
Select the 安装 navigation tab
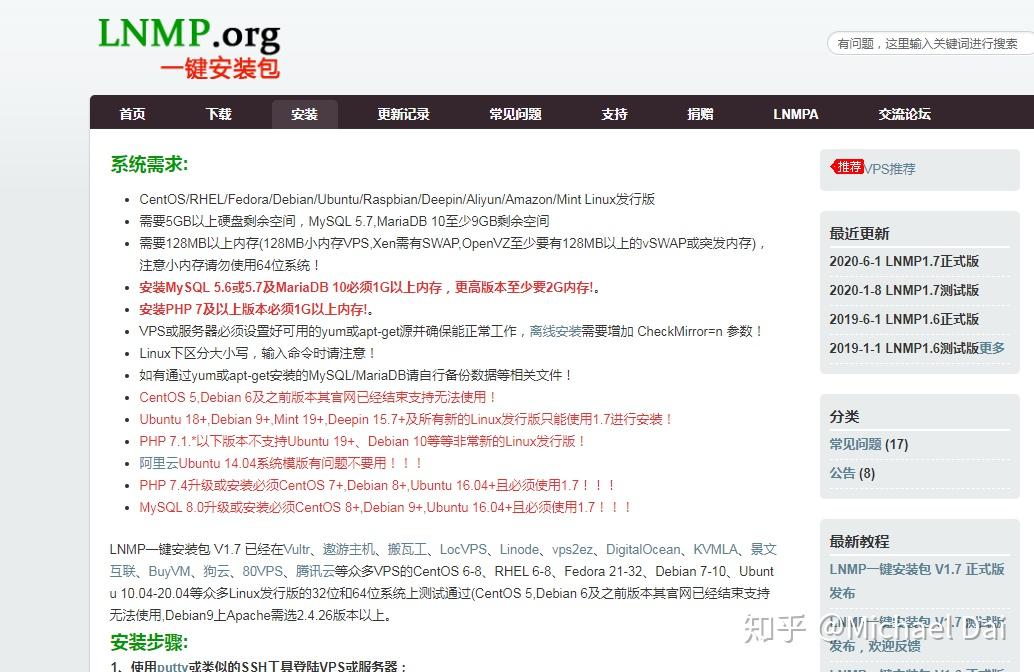tap(305, 114)
